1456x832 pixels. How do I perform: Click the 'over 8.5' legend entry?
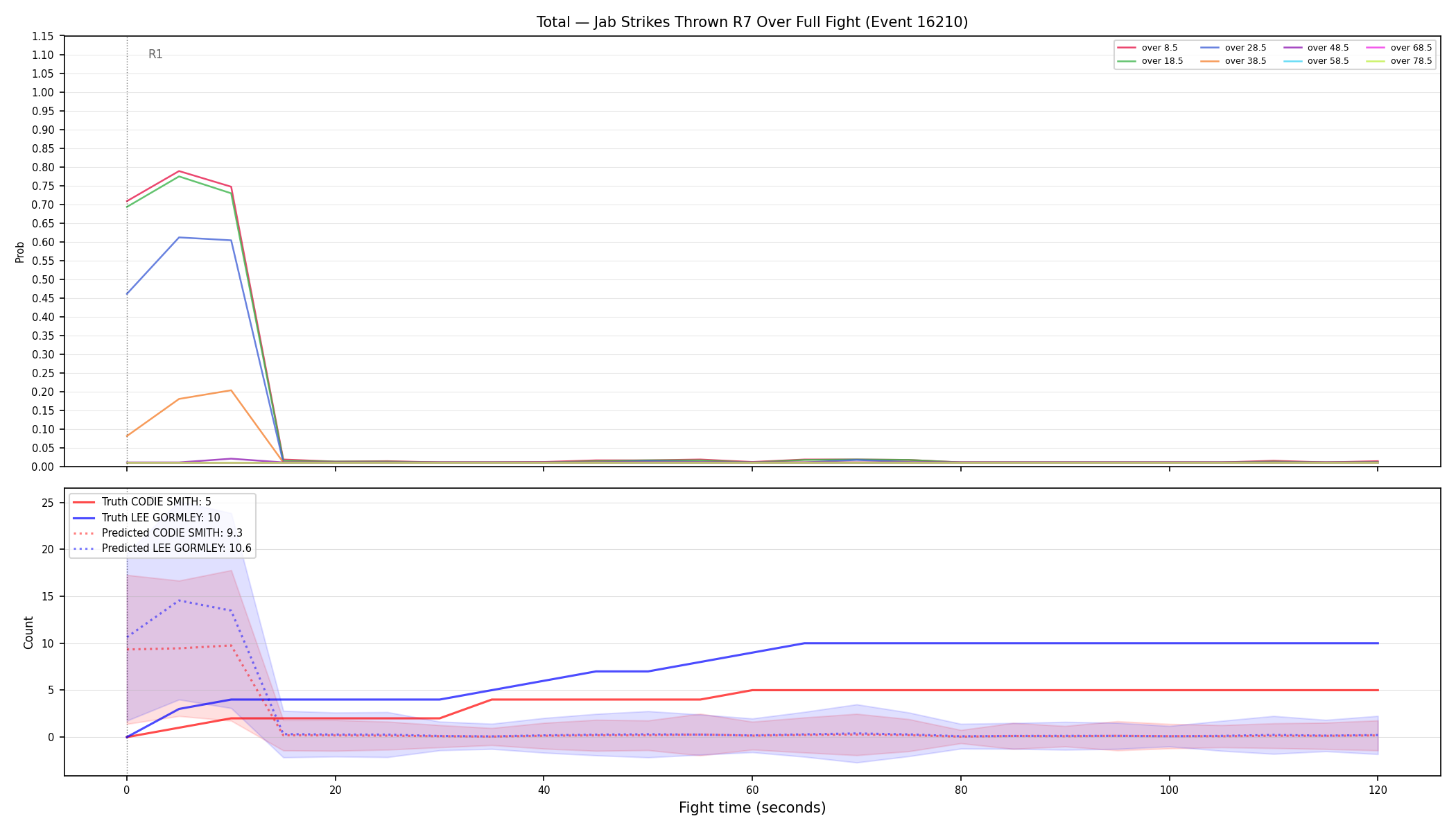(x=1147, y=48)
